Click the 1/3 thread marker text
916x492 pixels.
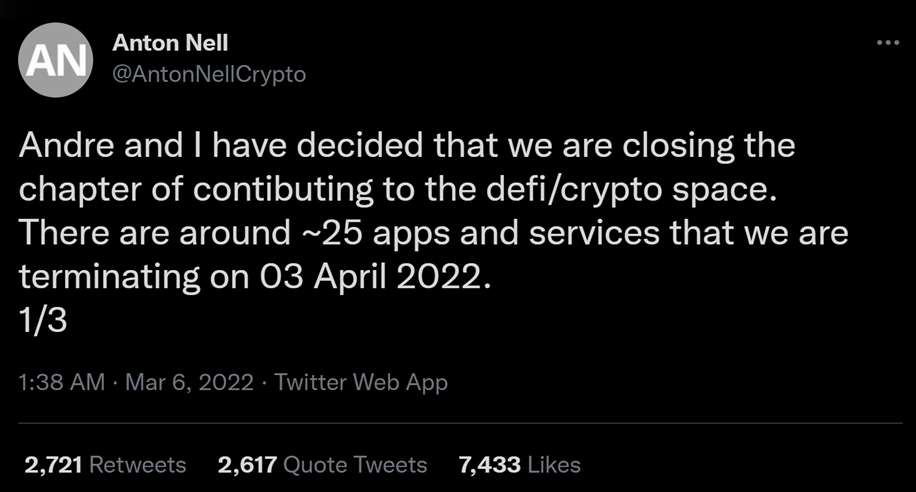pyautogui.click(x=43, y=320)
